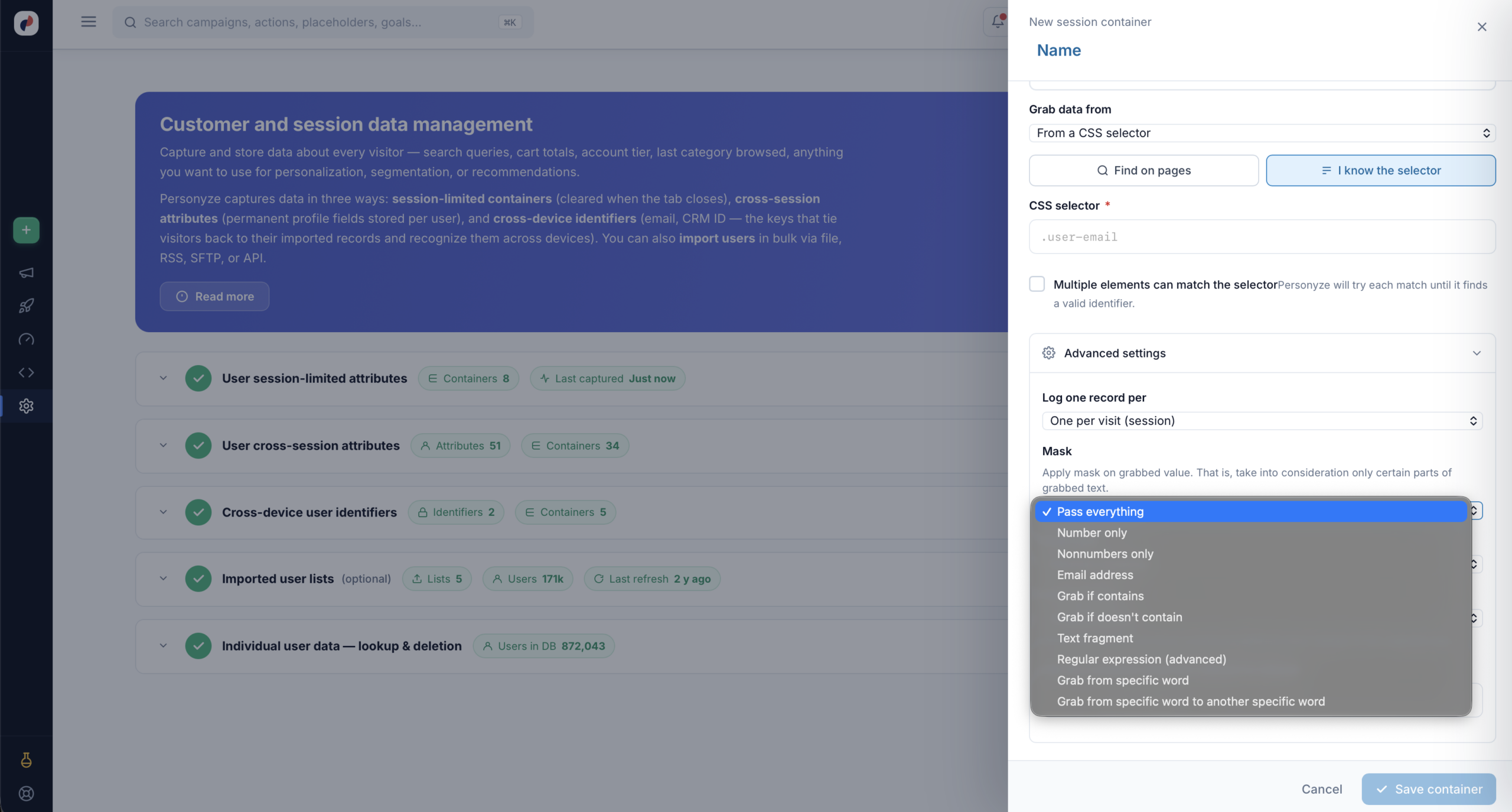Select Nonnumbers only mask option
The width and height of the screenshot is (1512, 812).
point(1250,554)
